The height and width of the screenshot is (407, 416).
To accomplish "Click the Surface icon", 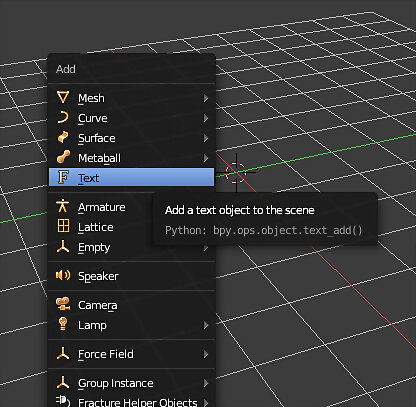I will 63,137.
